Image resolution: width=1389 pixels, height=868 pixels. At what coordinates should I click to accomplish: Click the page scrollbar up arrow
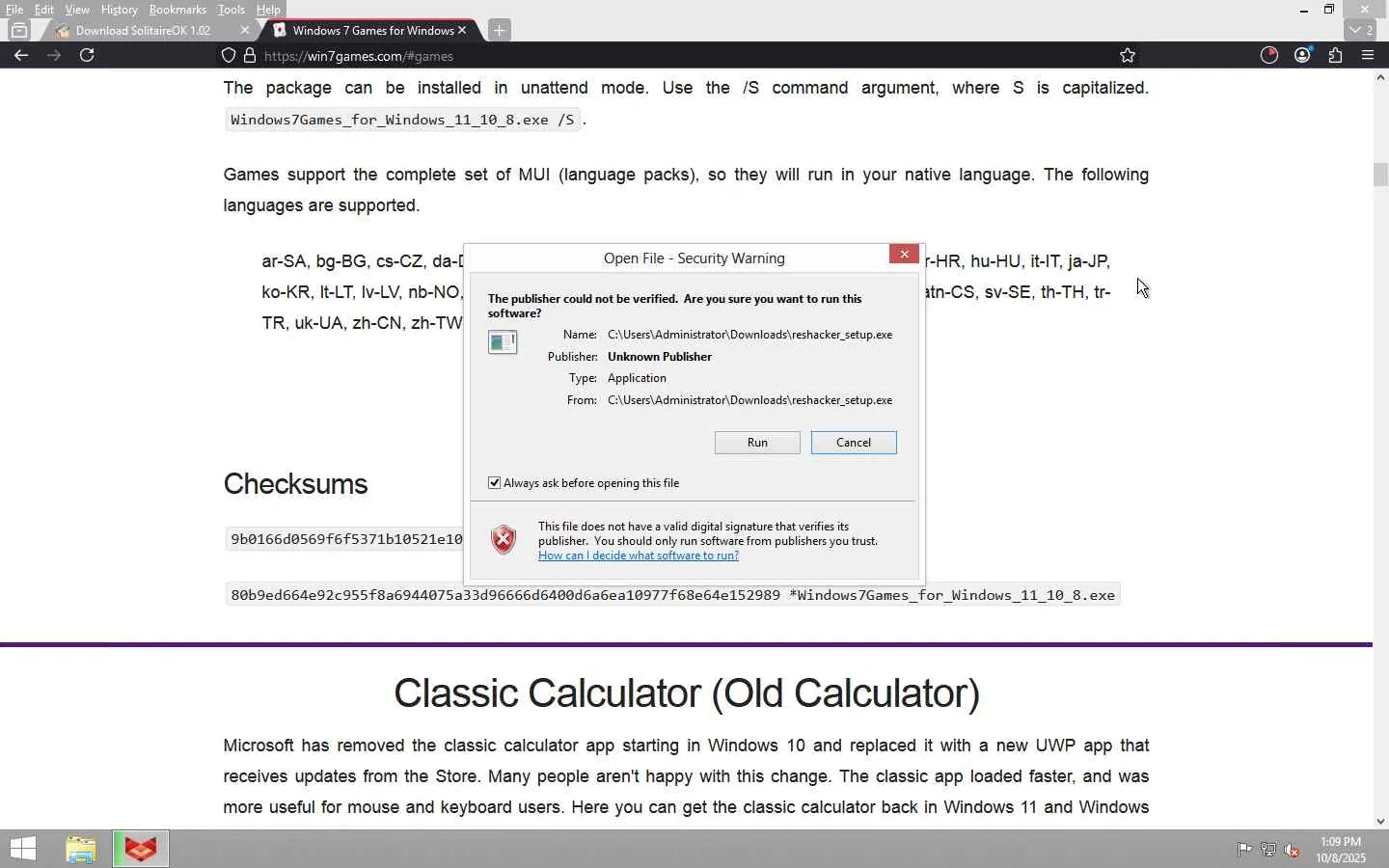click(x=1380, y=77)
